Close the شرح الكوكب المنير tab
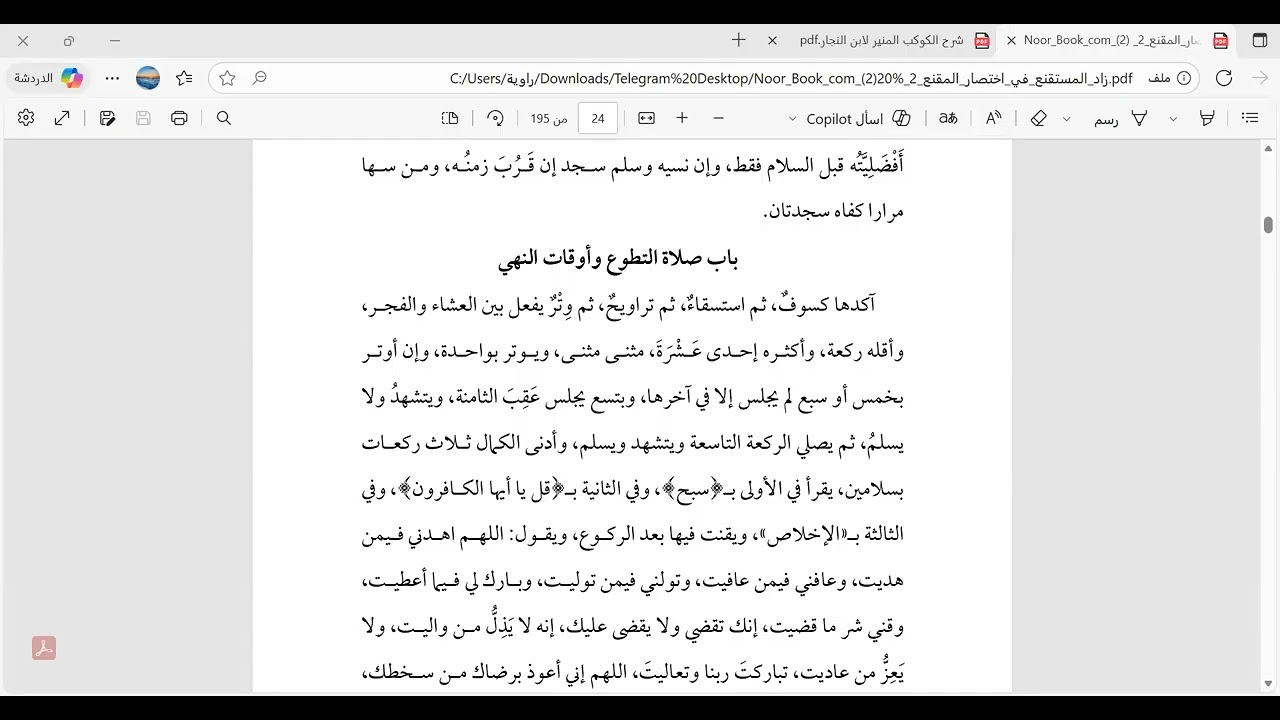 [x=772, y=41]
